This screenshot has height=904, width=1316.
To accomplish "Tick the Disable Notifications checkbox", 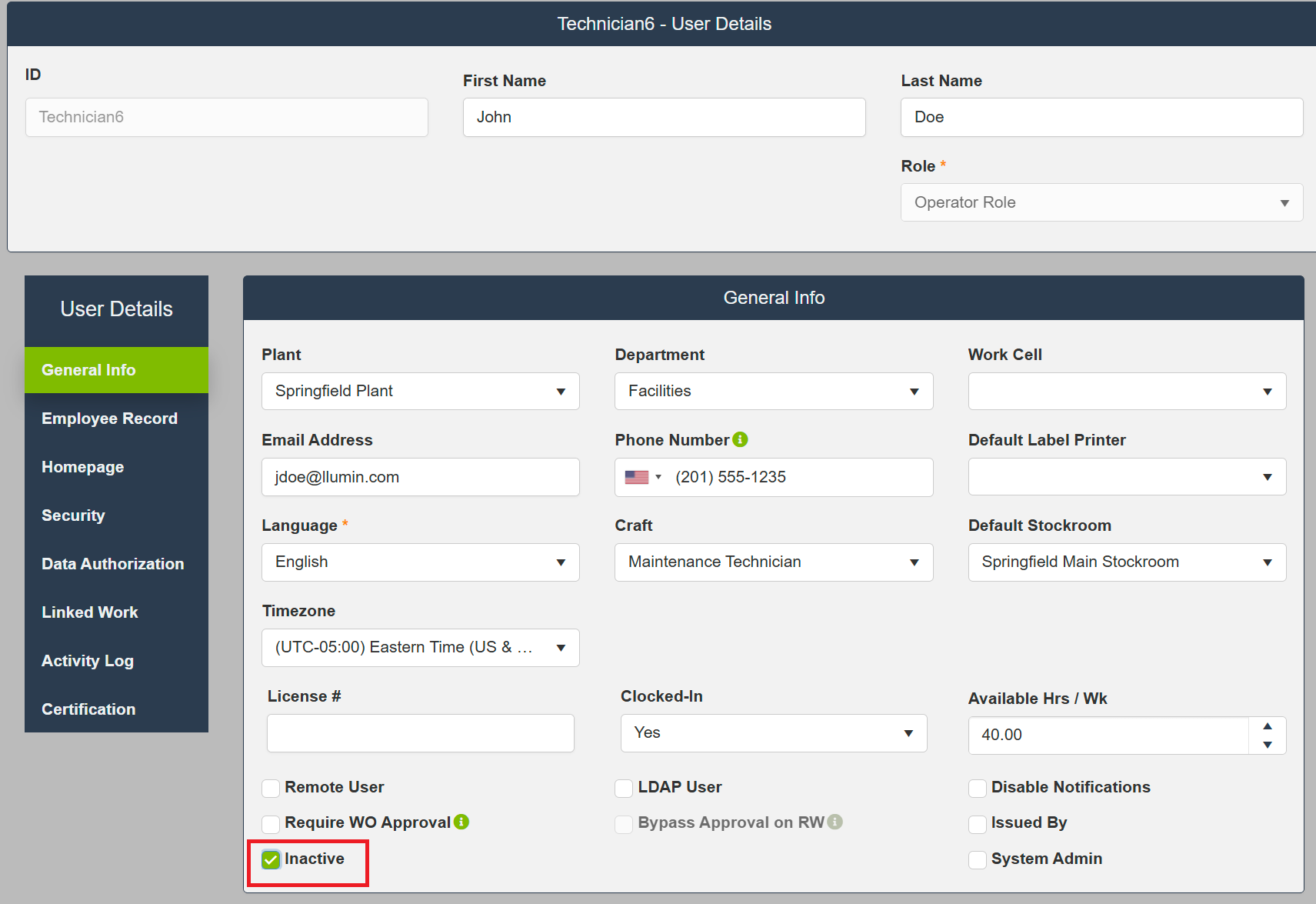I will [x=978, y=788].
